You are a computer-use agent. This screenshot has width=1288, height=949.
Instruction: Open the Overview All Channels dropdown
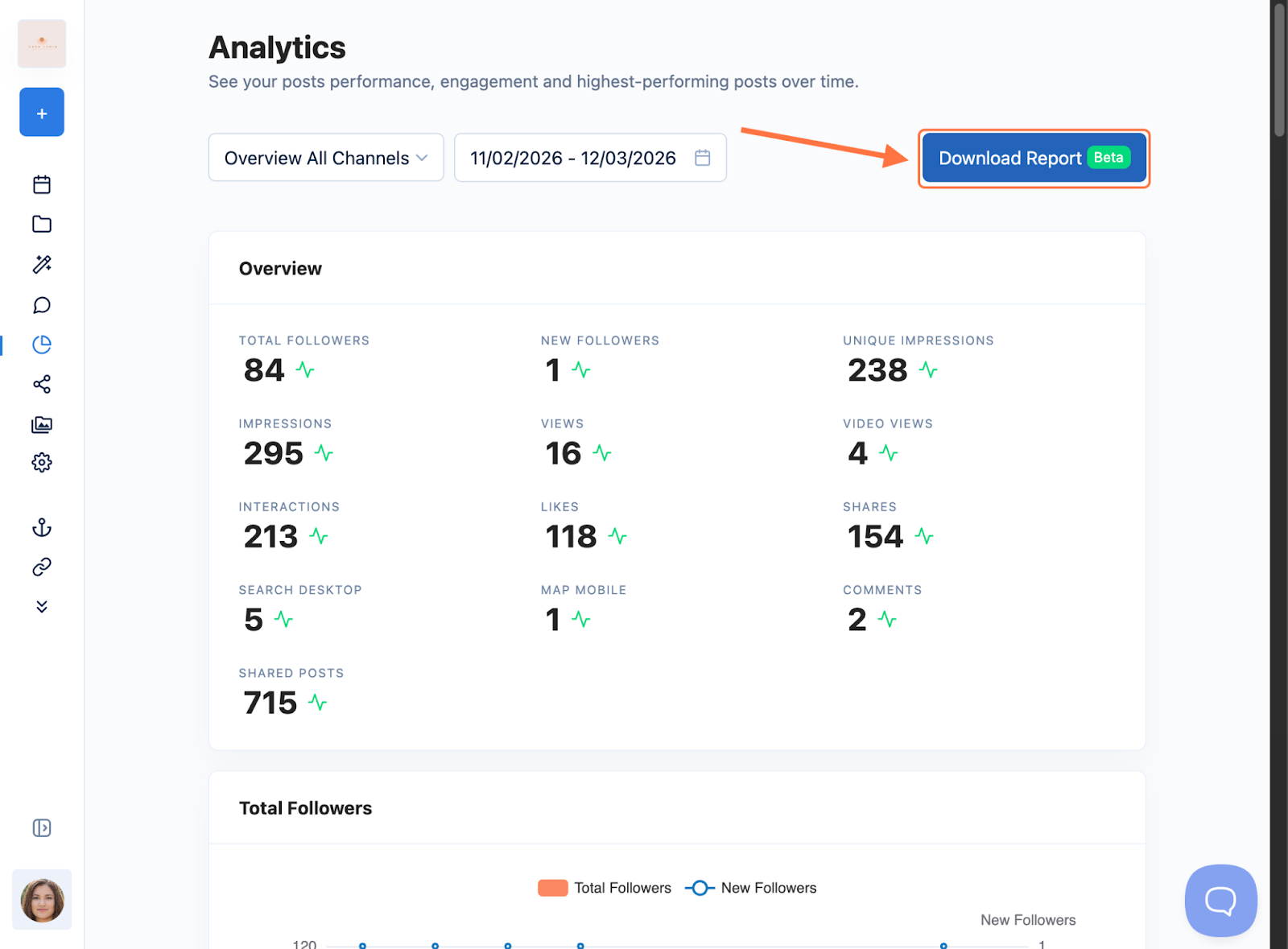(326, 158)
